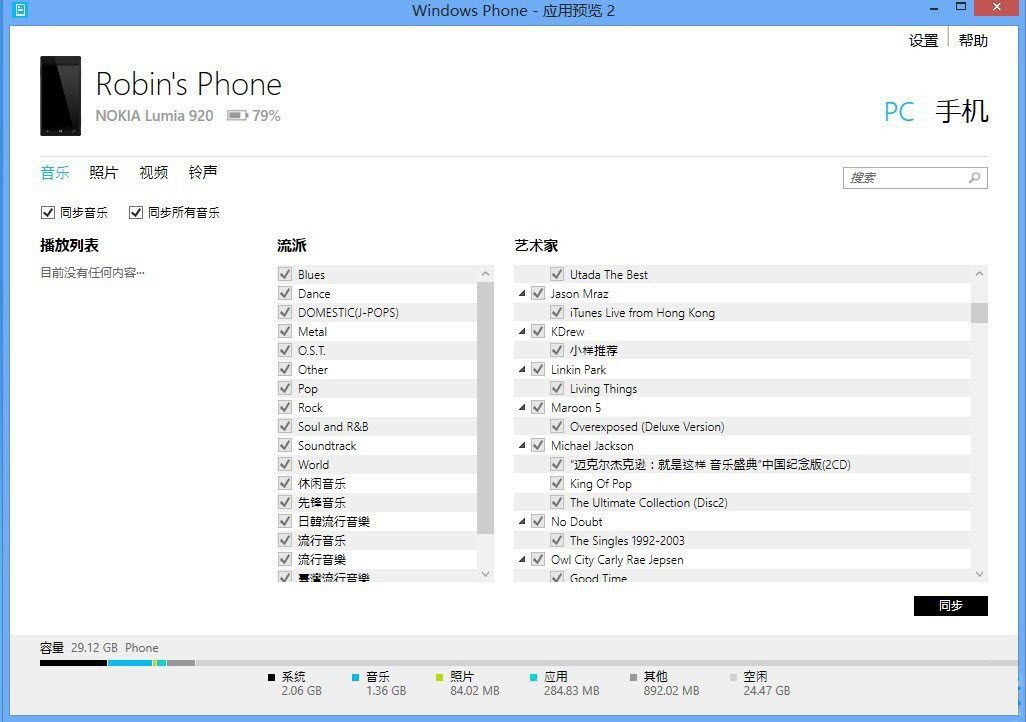1026x722 pixels.
Task: Switch to 手机 view
Action: coord(961,111)
